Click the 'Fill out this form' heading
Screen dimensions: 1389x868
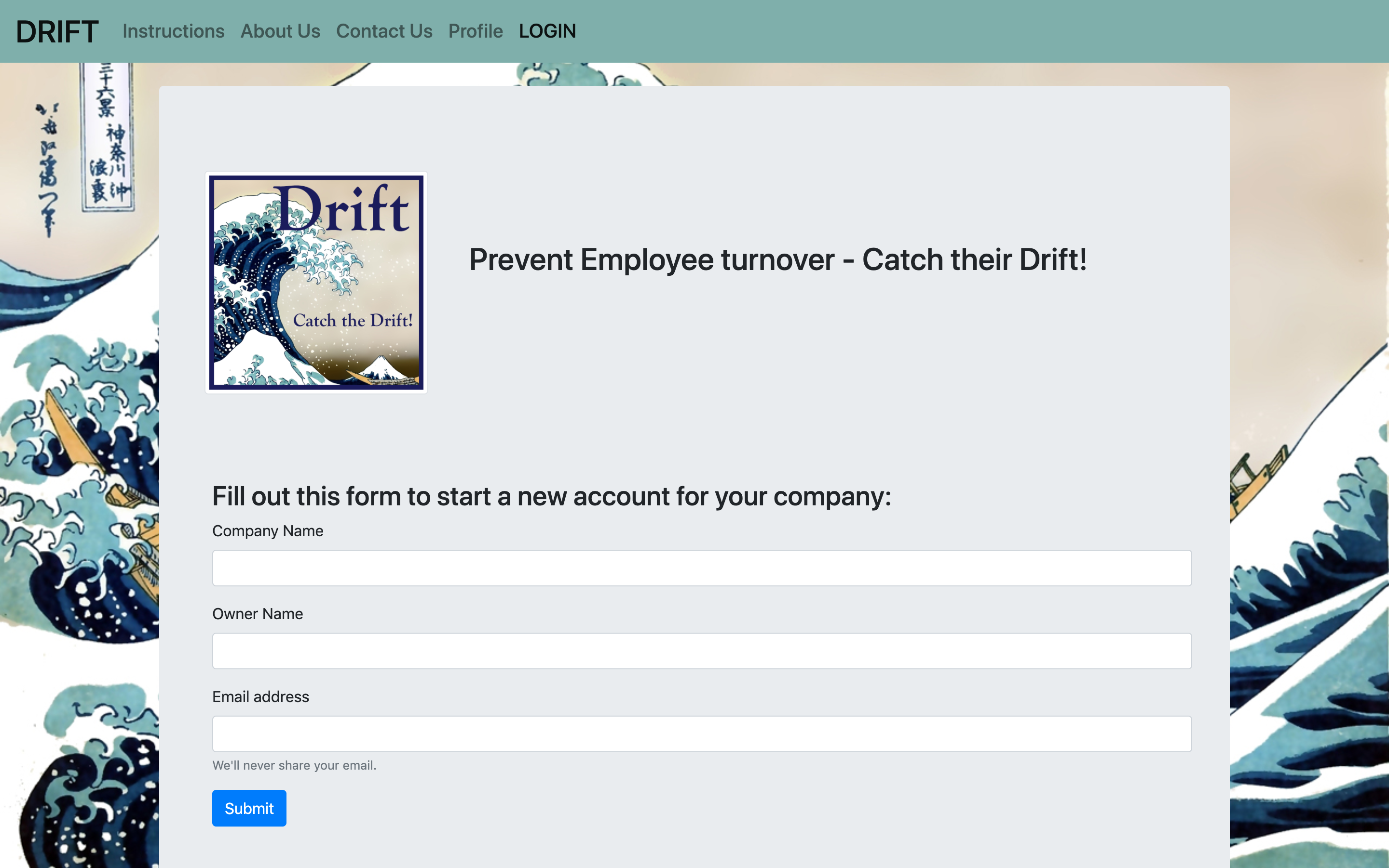(x=551, y=496)
